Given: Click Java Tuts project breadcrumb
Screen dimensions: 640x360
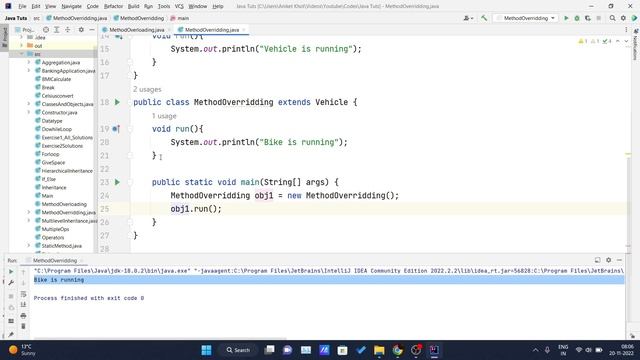Looking at the screenshot, I should pyautogui.click(x=16, y=18).
